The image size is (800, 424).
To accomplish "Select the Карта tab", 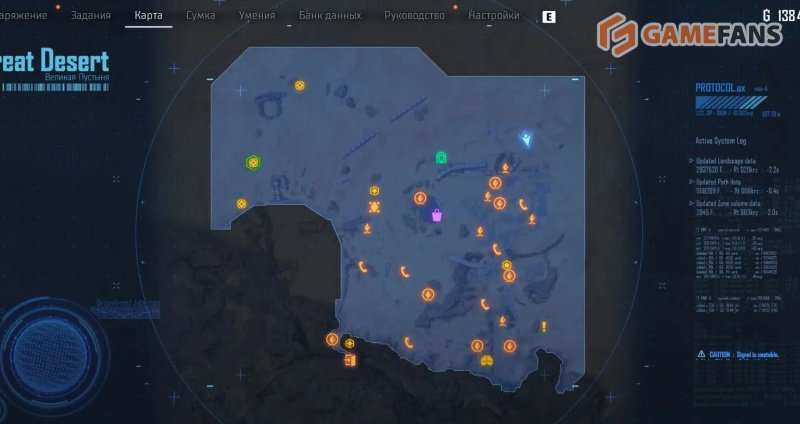I will tap(148, 15).
